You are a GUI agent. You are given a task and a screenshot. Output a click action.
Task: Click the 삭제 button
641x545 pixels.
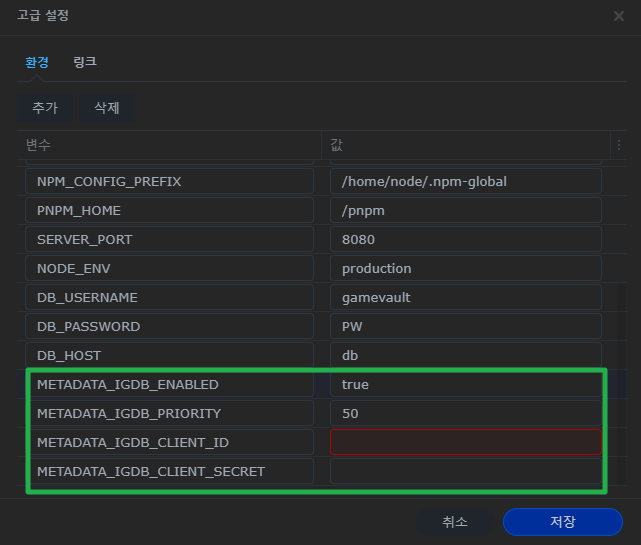coord(107,108)
